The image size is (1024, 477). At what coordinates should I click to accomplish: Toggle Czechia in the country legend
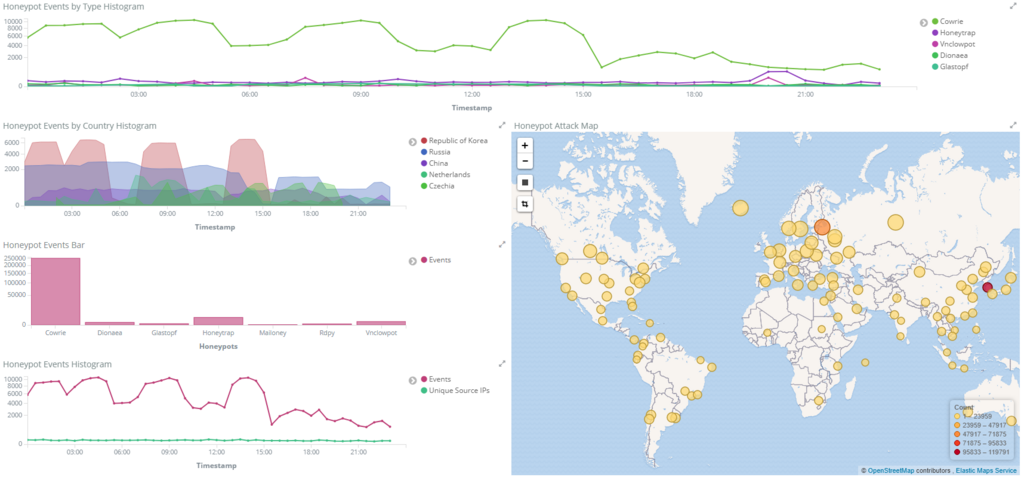pyautogui.click(x=438, y=186)
